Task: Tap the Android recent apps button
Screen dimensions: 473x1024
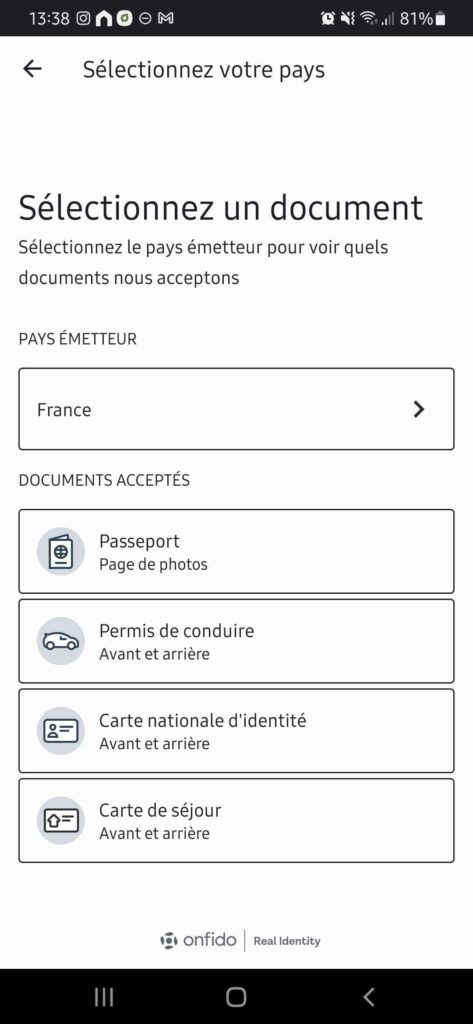Action: tap(104, 997)
